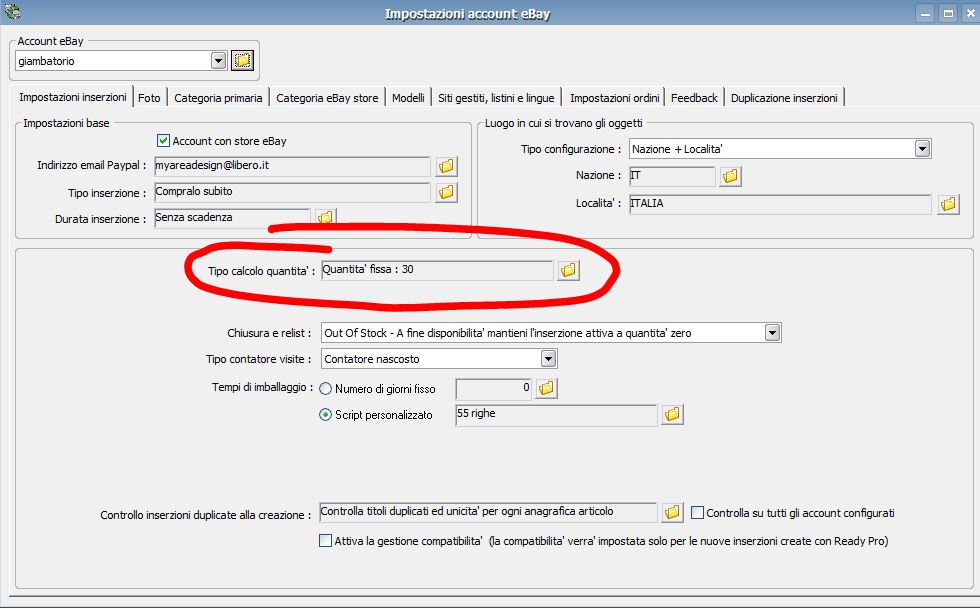Click Nazione field containing IT
This screenshot has width=980, height=609.
pos(672,176)
